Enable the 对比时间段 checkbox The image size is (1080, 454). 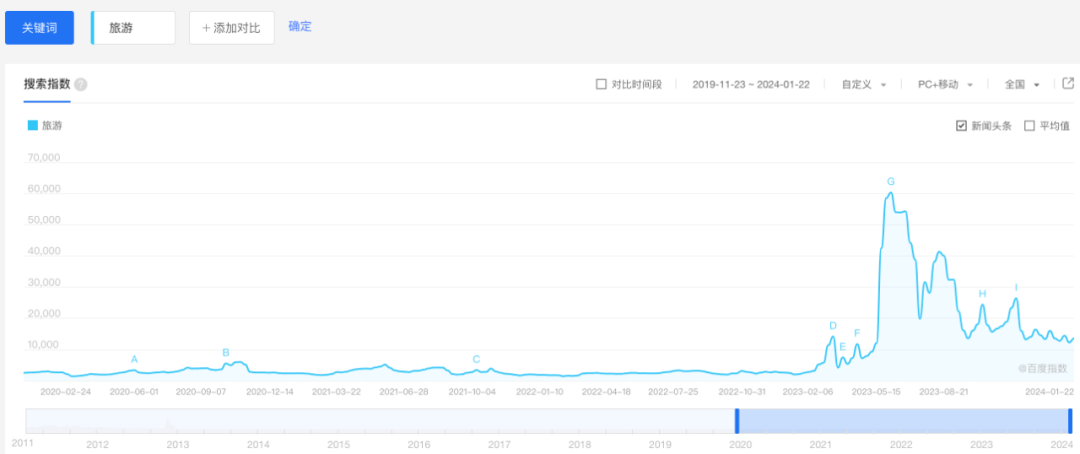point(601,85)
